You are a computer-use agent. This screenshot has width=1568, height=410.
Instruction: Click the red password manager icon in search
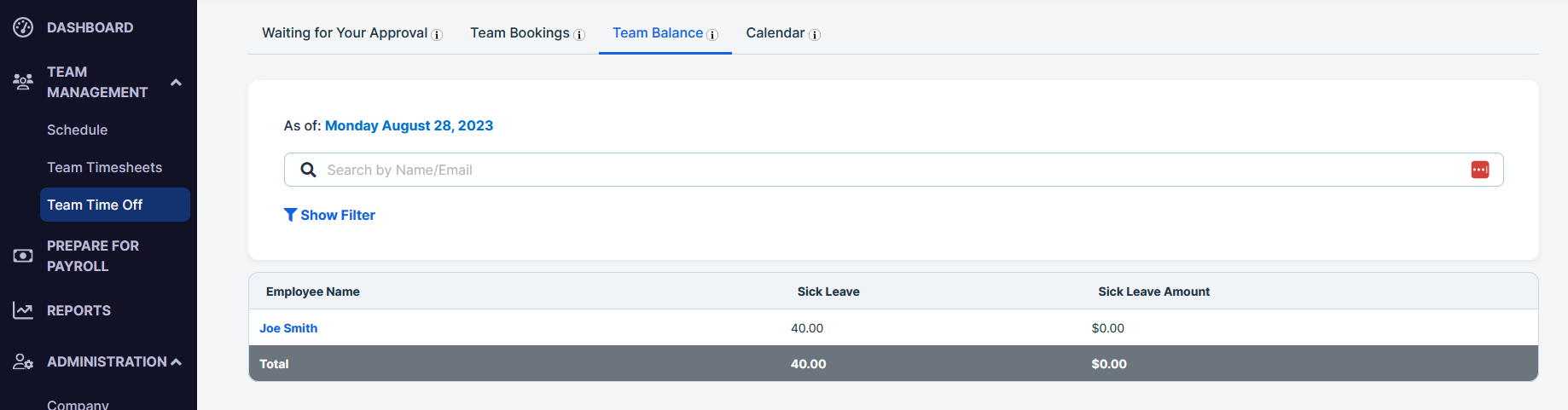[1480, 170]
